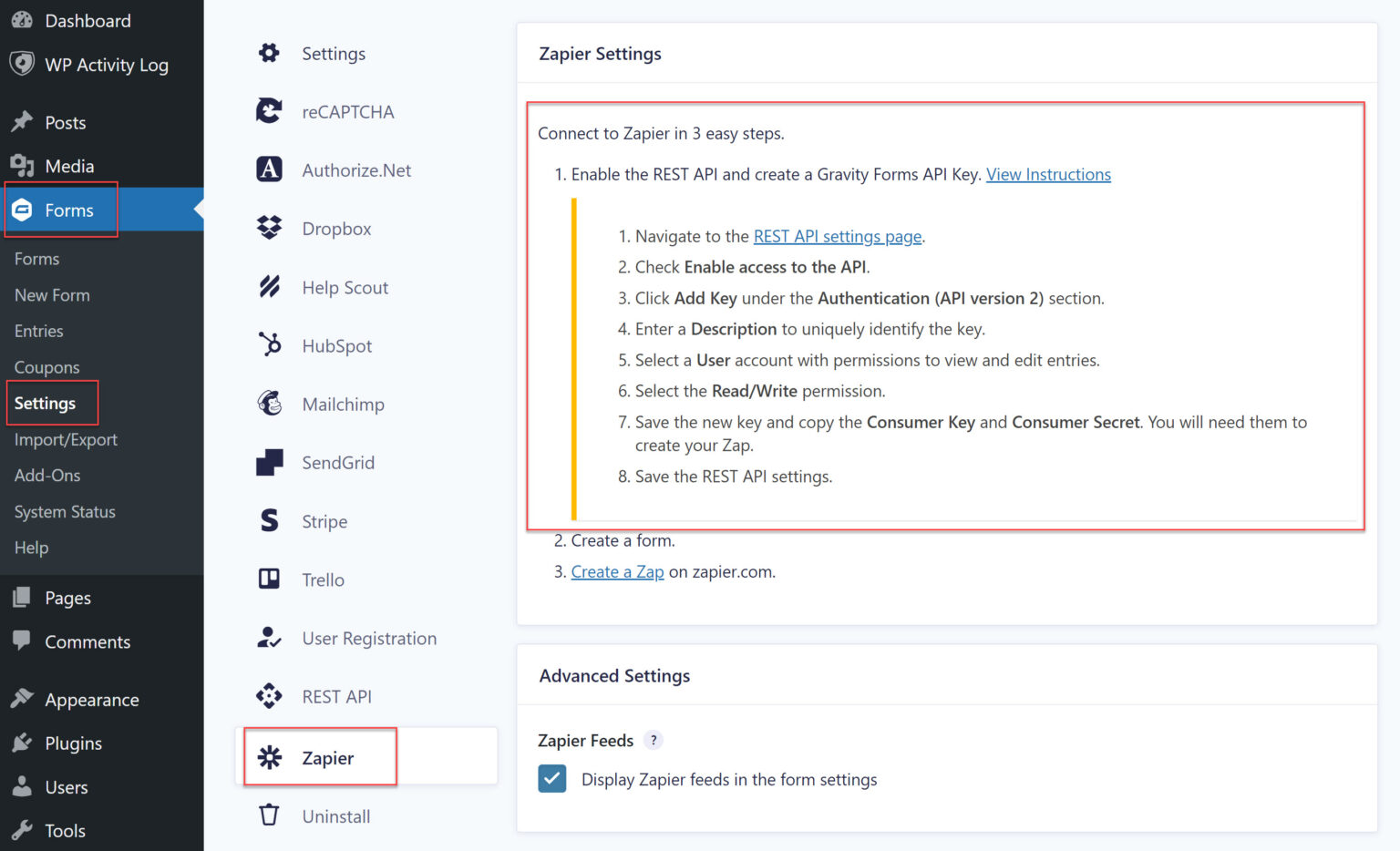This screenshot has width=1400, height=851.
Task: Select the User Registration icon
Action: point(269,638)
